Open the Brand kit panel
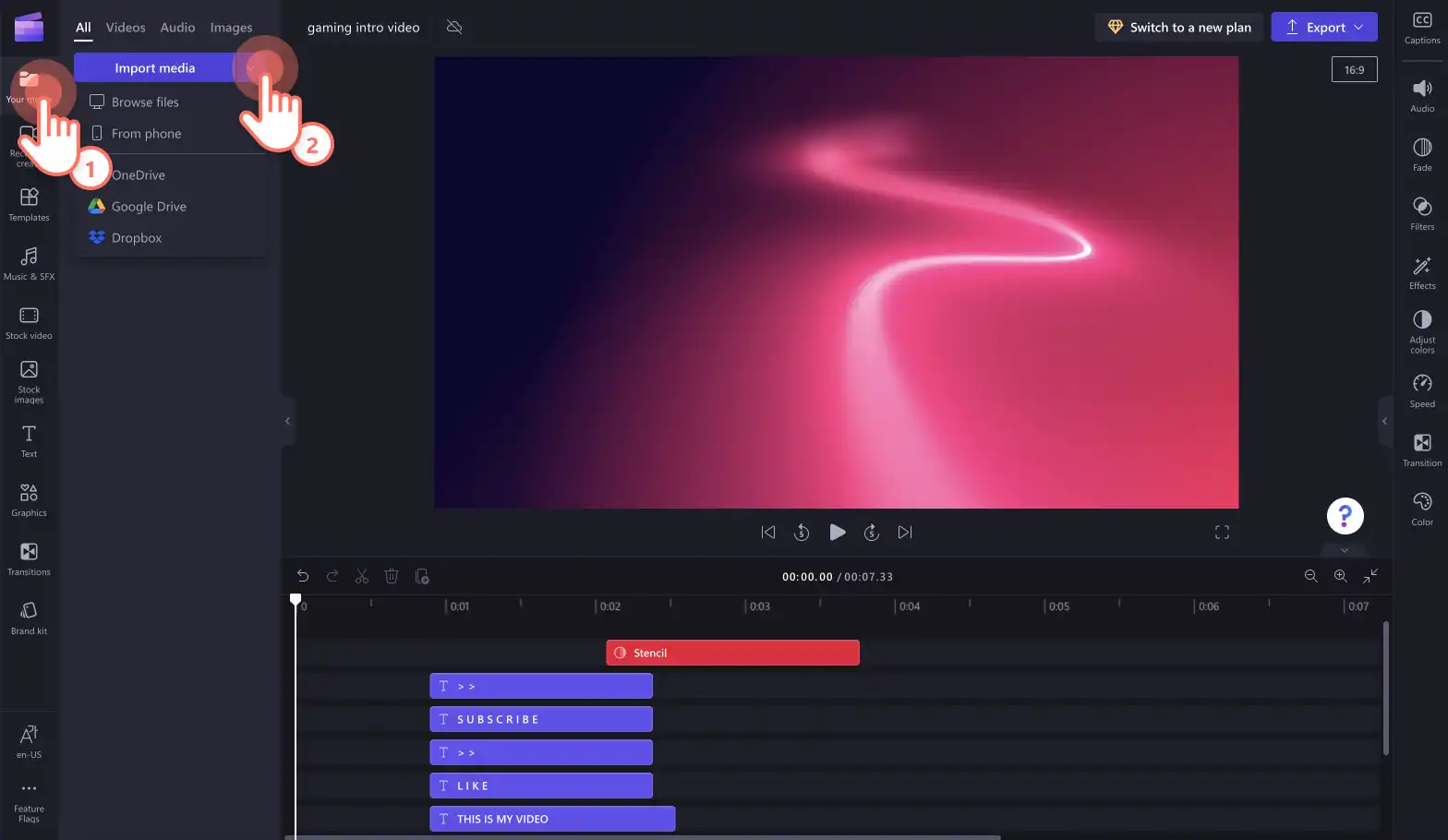This screenshot has height=840, width=1448. [29, 618]
